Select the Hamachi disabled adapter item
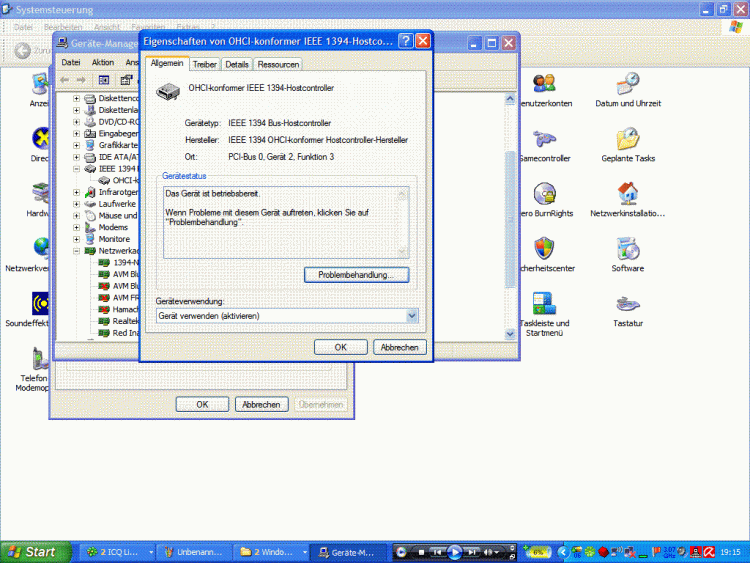 119,309
